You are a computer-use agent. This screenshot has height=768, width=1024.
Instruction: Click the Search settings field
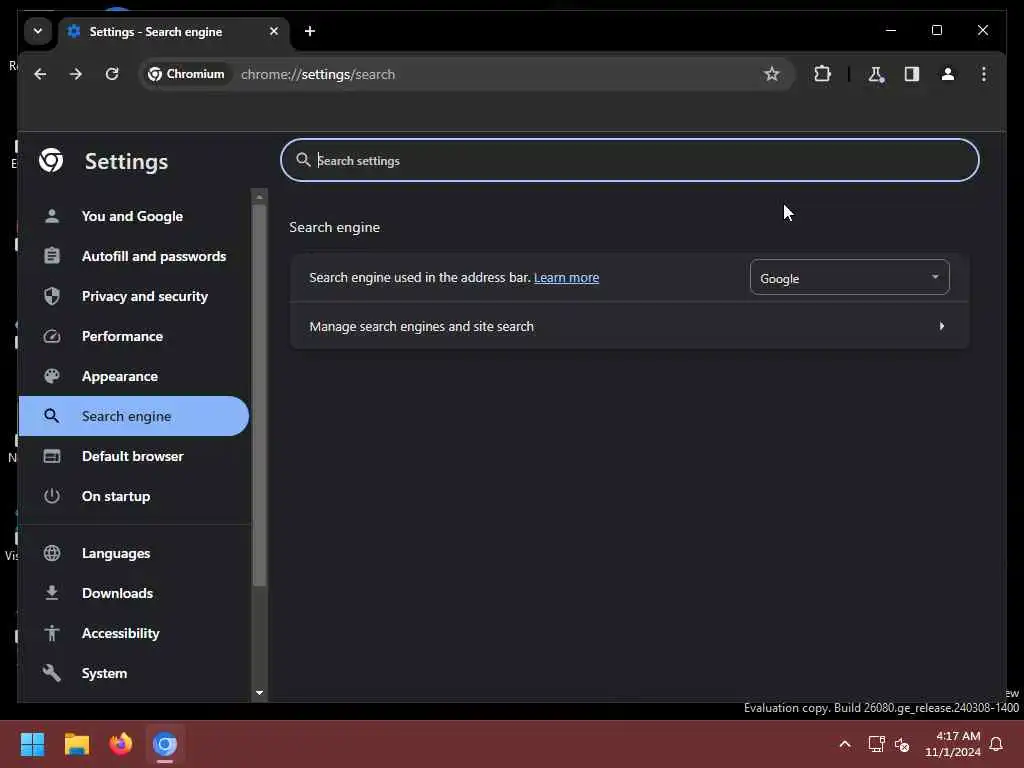click(630, 161)
